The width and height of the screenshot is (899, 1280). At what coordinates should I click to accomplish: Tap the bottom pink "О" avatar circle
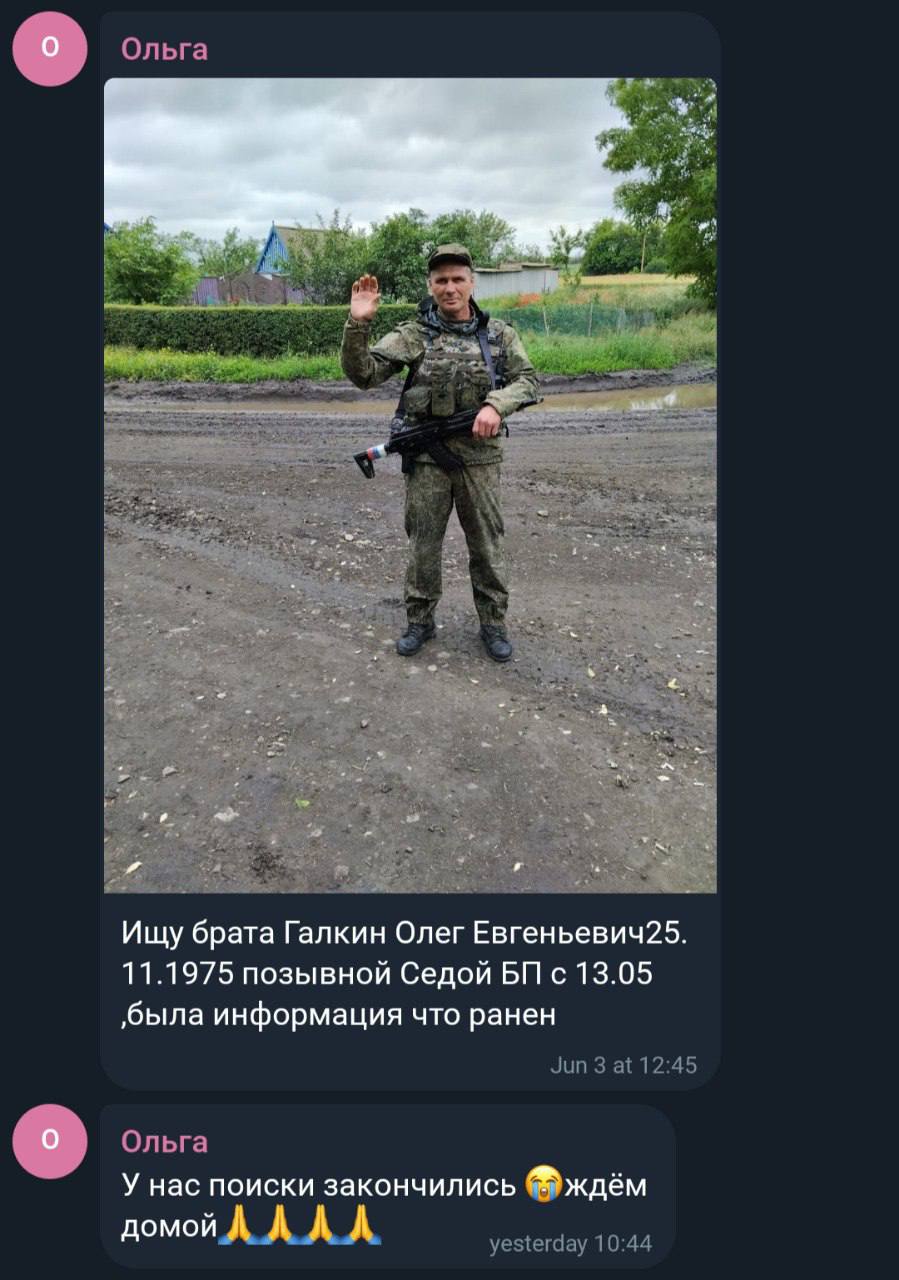click(x=50, y=1141)
